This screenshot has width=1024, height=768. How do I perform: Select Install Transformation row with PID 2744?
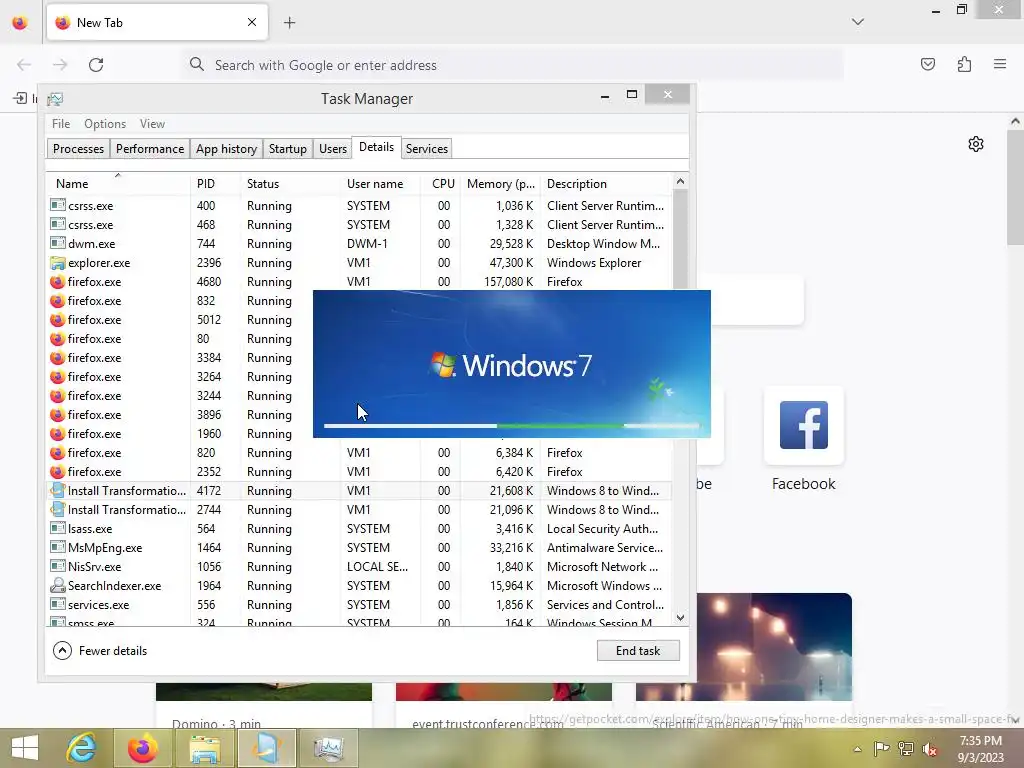click(x=359, y=509)
